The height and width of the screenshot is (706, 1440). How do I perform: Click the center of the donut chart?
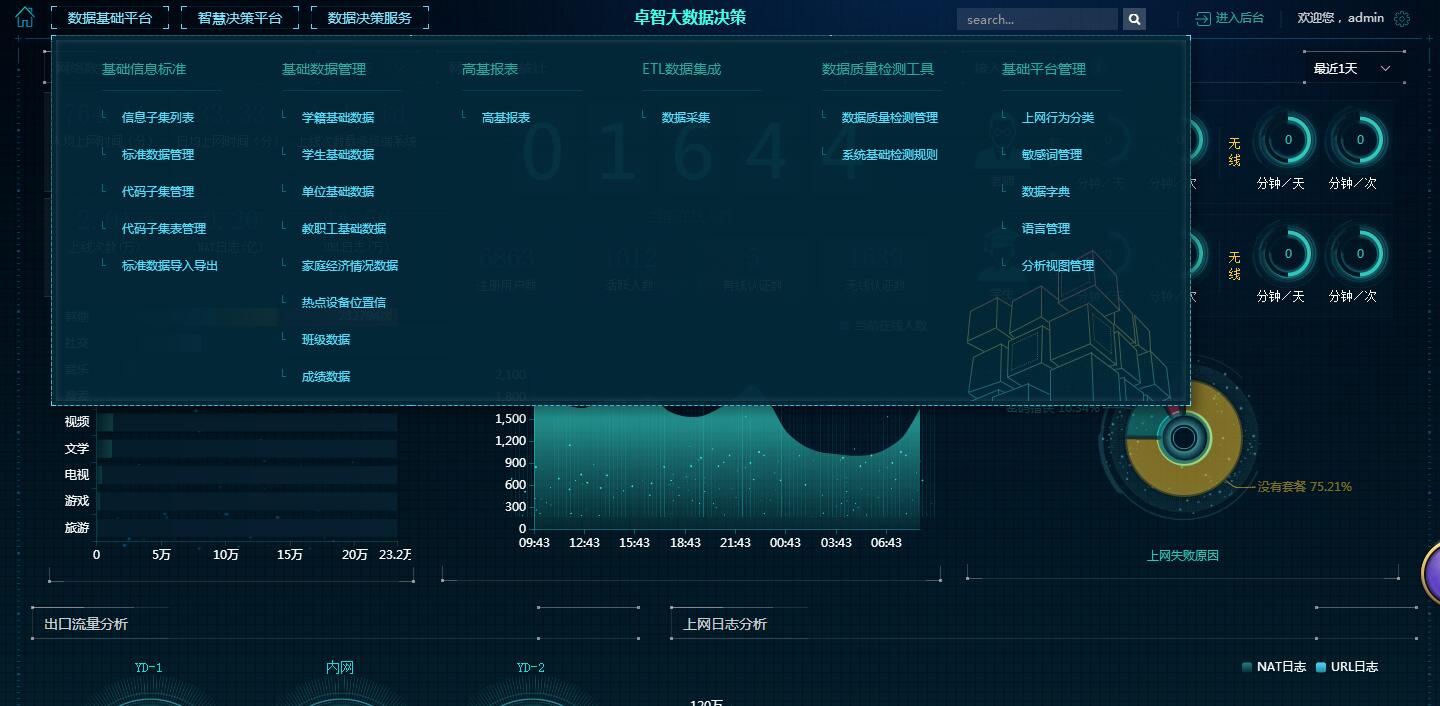click(x=1184, y=438)
